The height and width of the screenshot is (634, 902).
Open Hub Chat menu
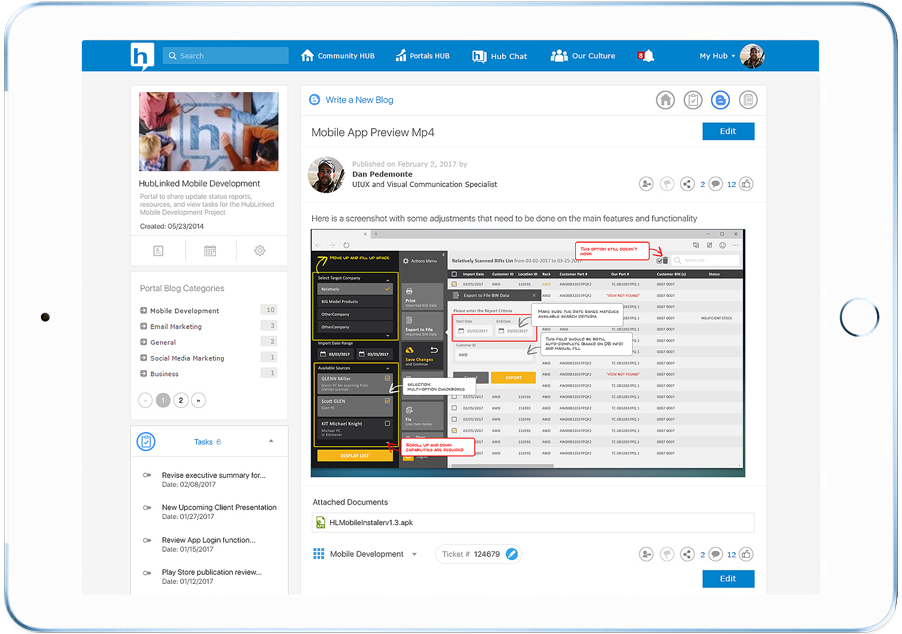point(499,56)
